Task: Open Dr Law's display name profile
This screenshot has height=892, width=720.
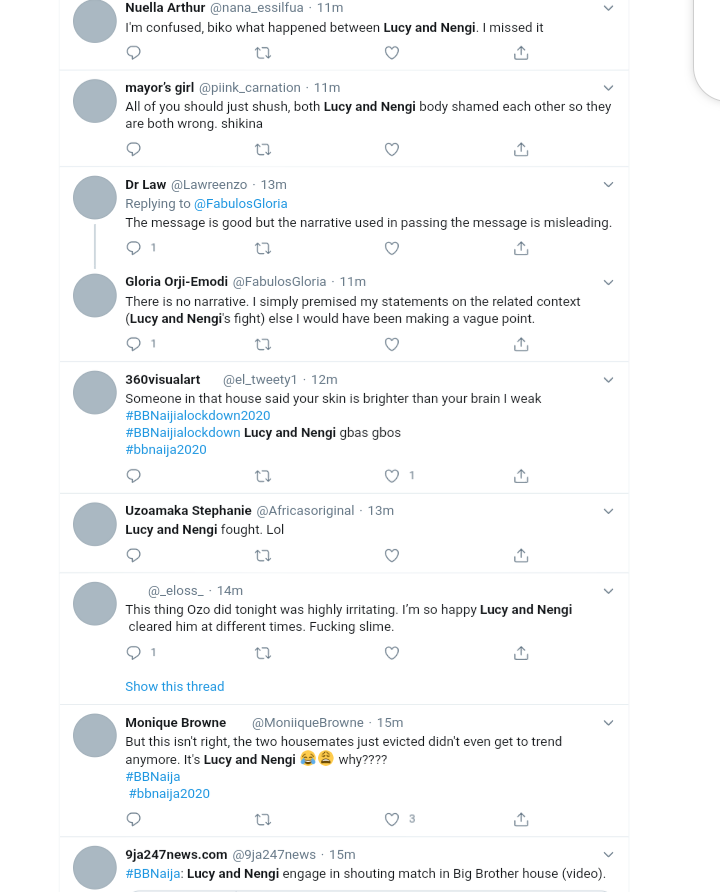Action: [x=146, y=185]
